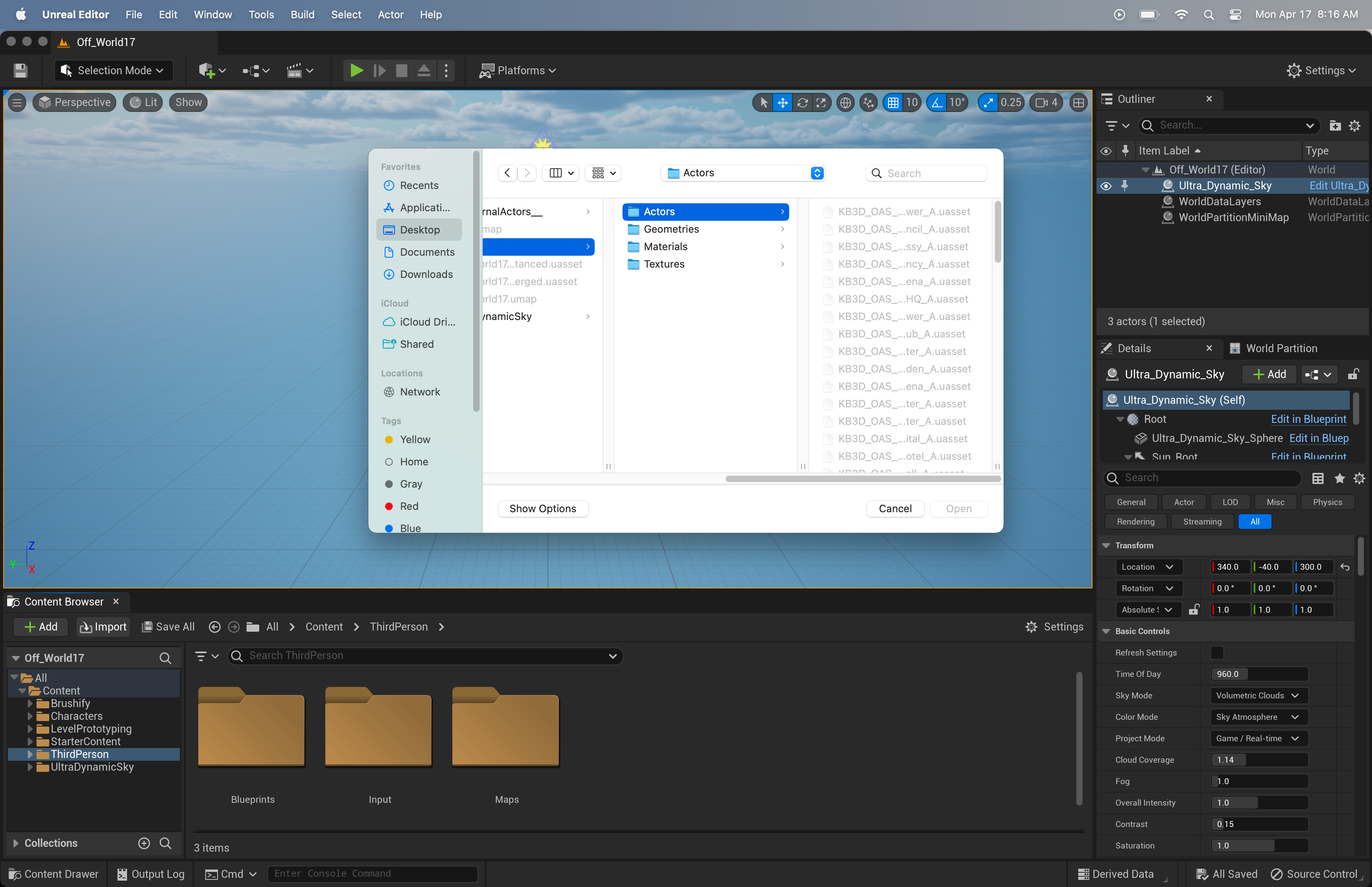1372x887 pixels.
Task: Click Search ThirdPerson input field
Action: [425, 656]
